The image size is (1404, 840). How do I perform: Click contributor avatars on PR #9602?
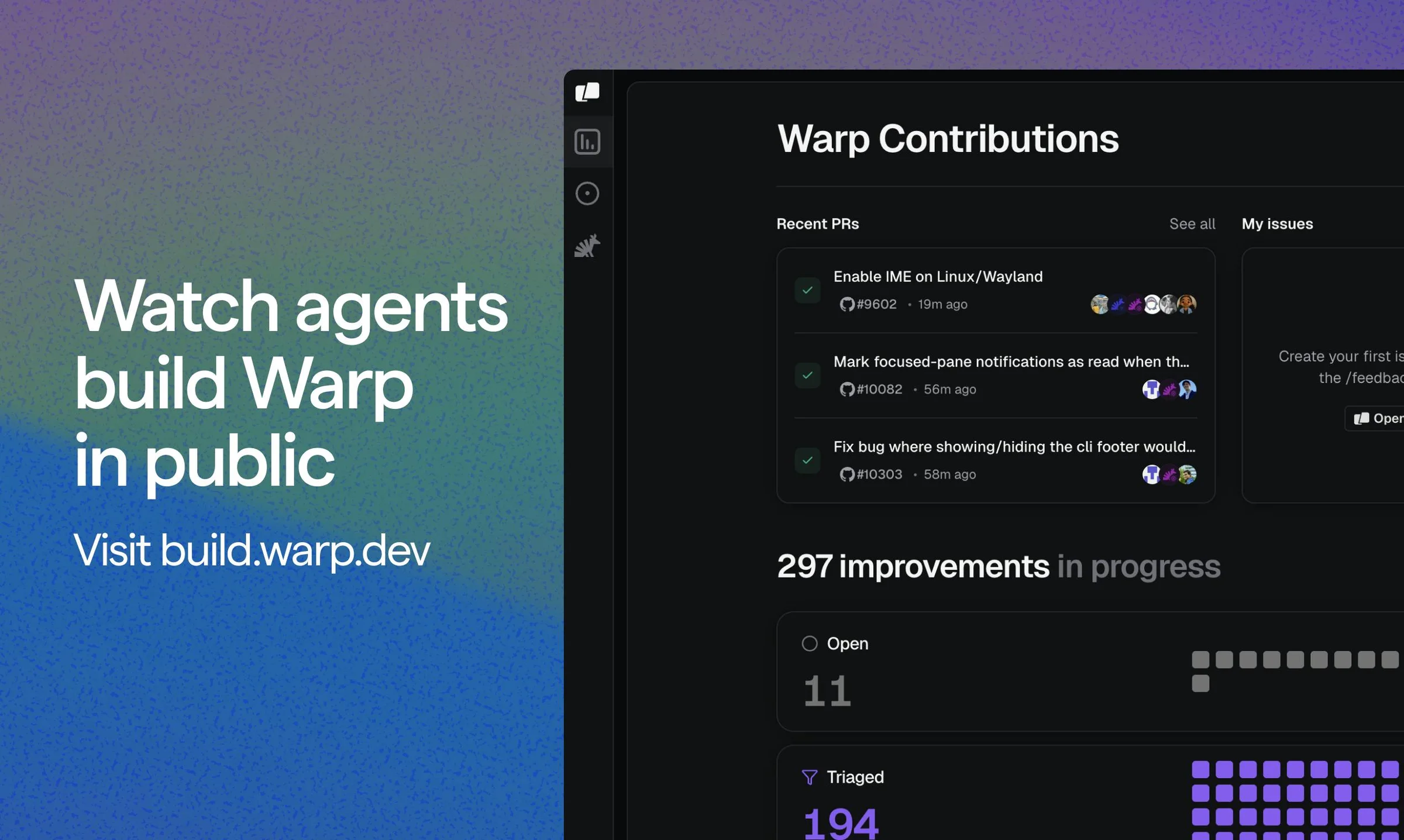click(x=1144, y=304)
